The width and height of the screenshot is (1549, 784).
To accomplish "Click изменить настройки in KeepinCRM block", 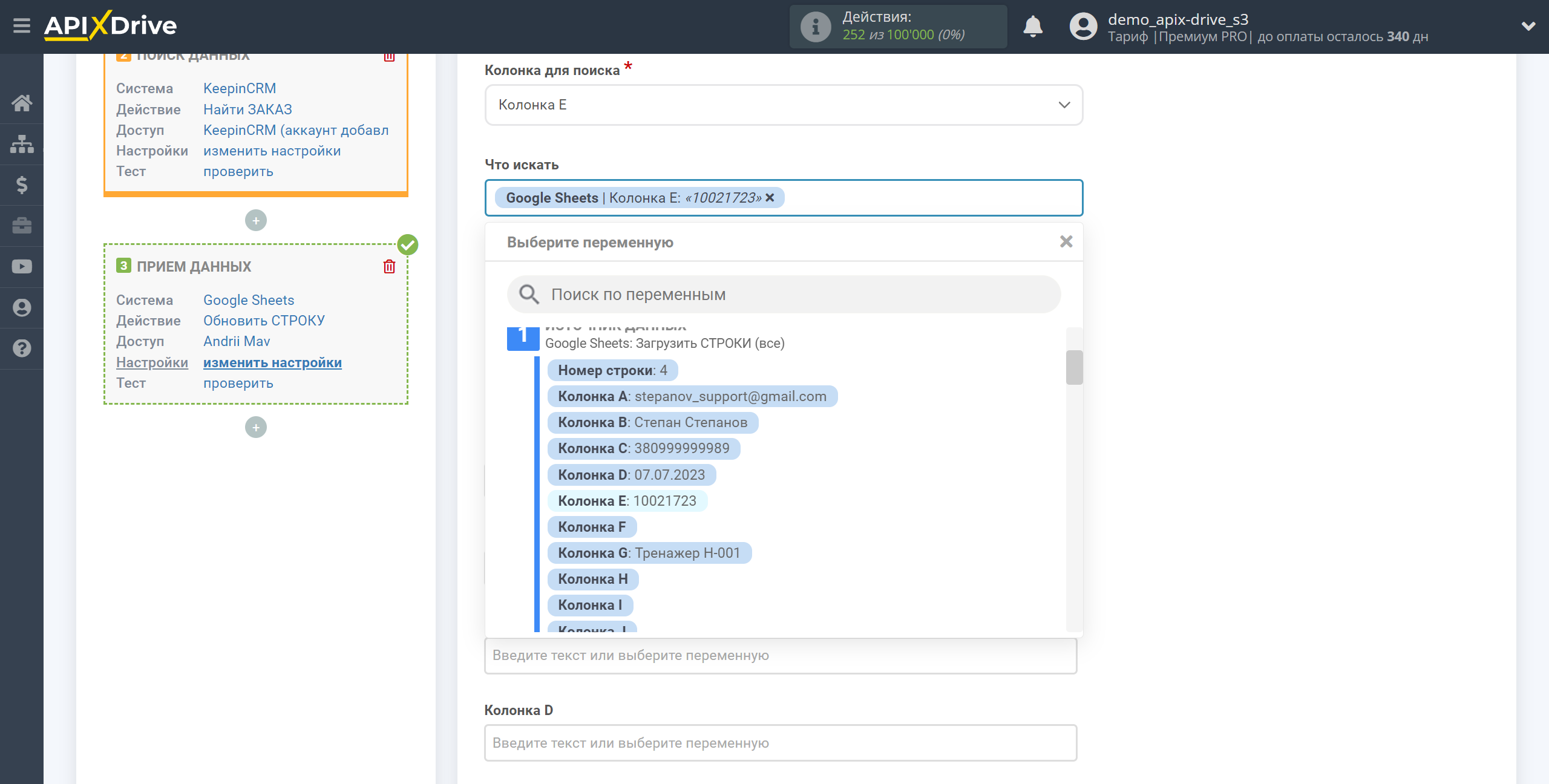I will pos(272,151).
